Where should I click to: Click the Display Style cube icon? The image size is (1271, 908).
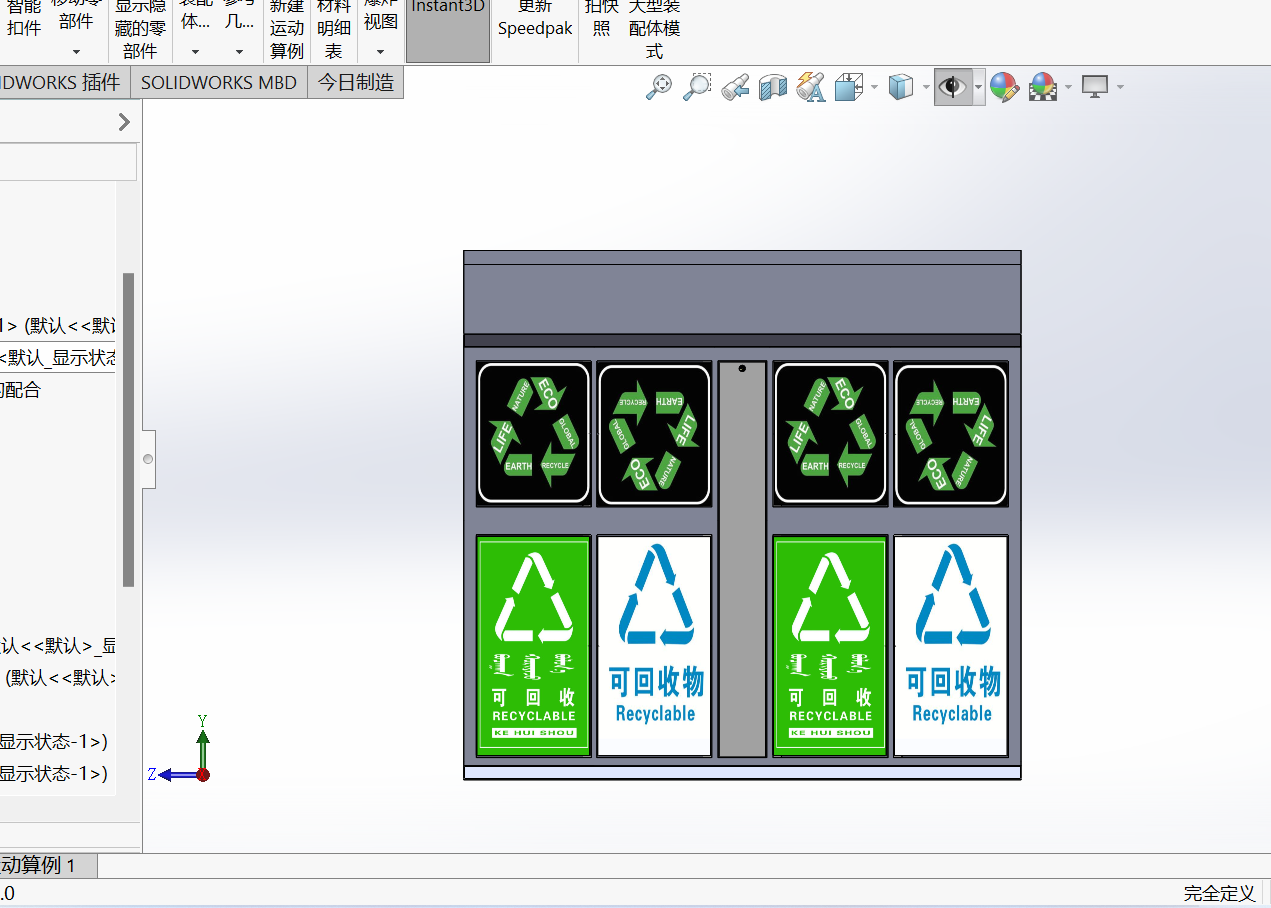901,87
